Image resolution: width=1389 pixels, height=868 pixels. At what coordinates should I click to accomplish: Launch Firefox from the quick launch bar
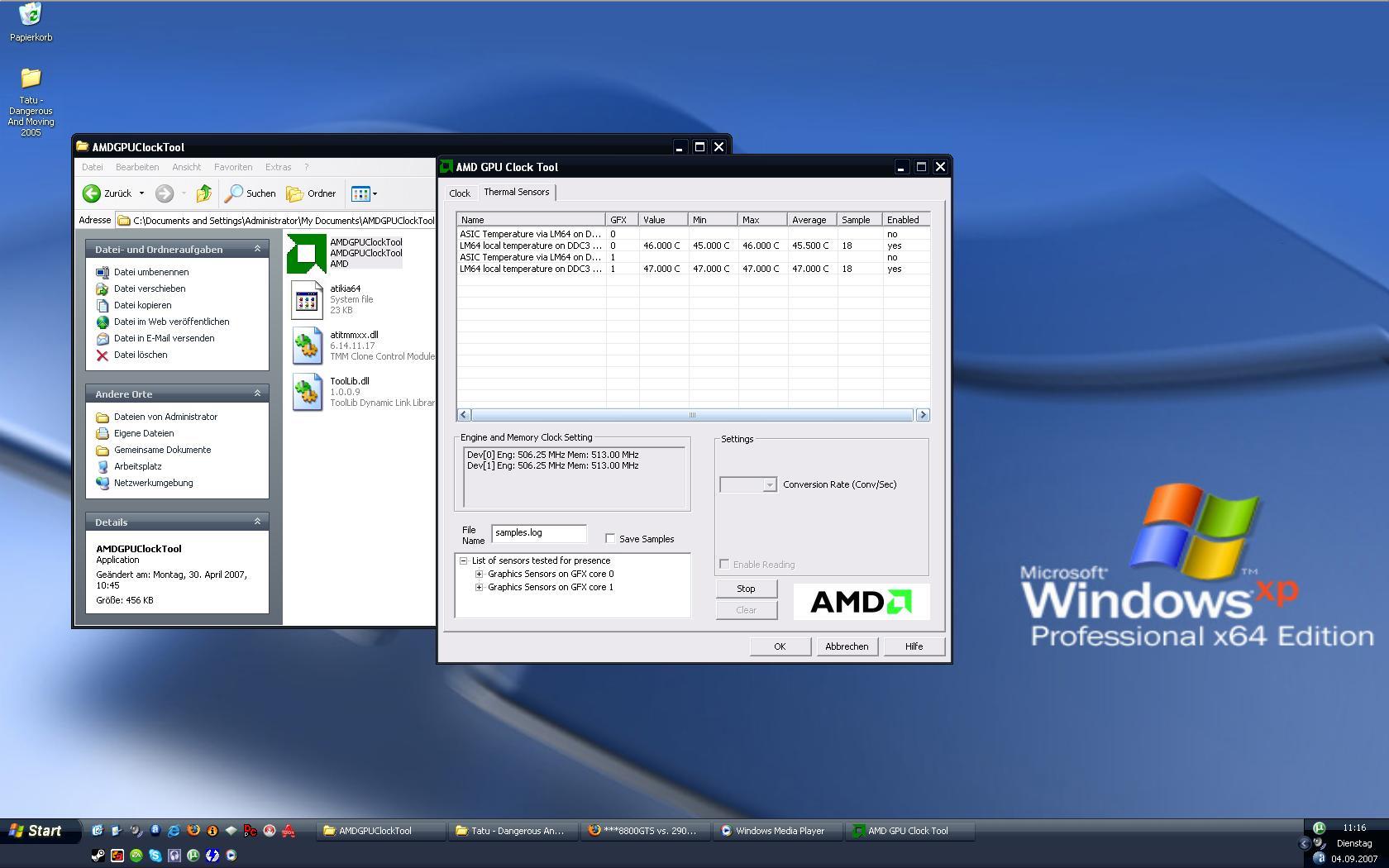point(193,830)
